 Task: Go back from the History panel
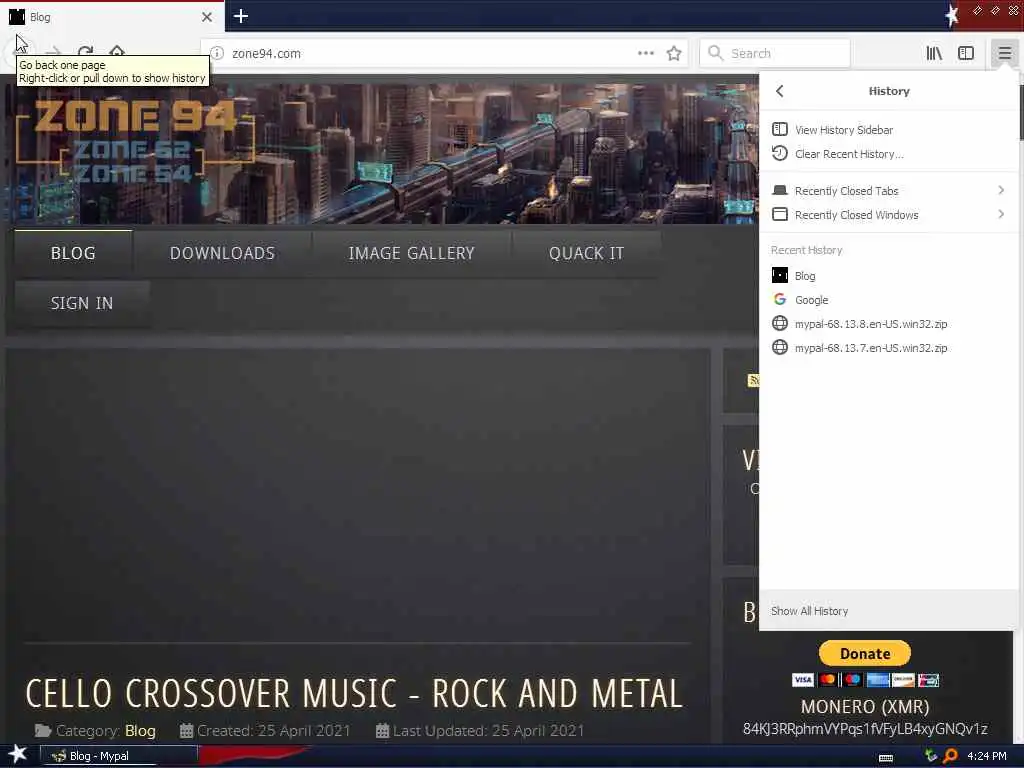pyautogui.click(x=780, y=91)
